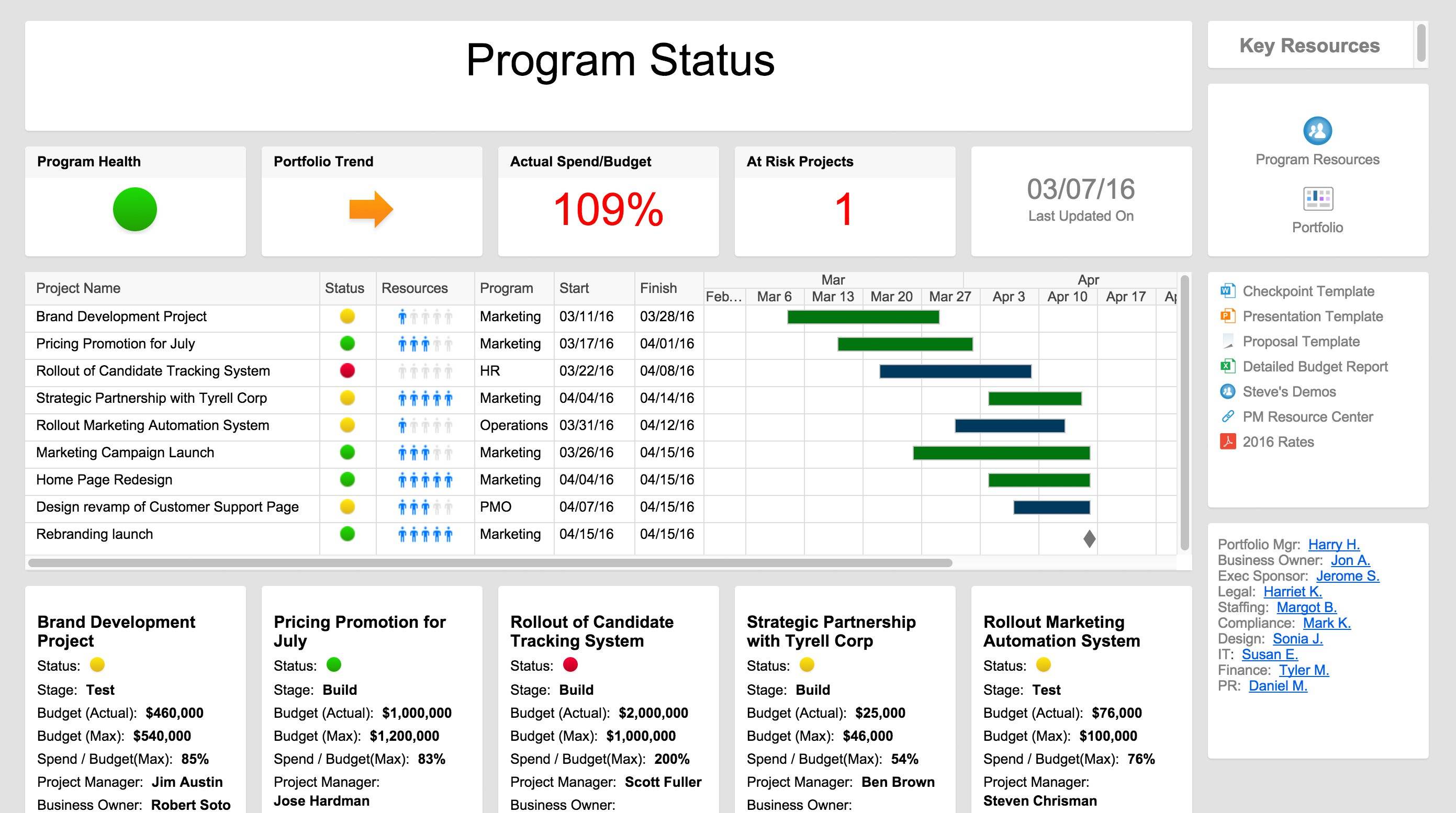Open the Proposal Template link

click(x=1301, y=341)
